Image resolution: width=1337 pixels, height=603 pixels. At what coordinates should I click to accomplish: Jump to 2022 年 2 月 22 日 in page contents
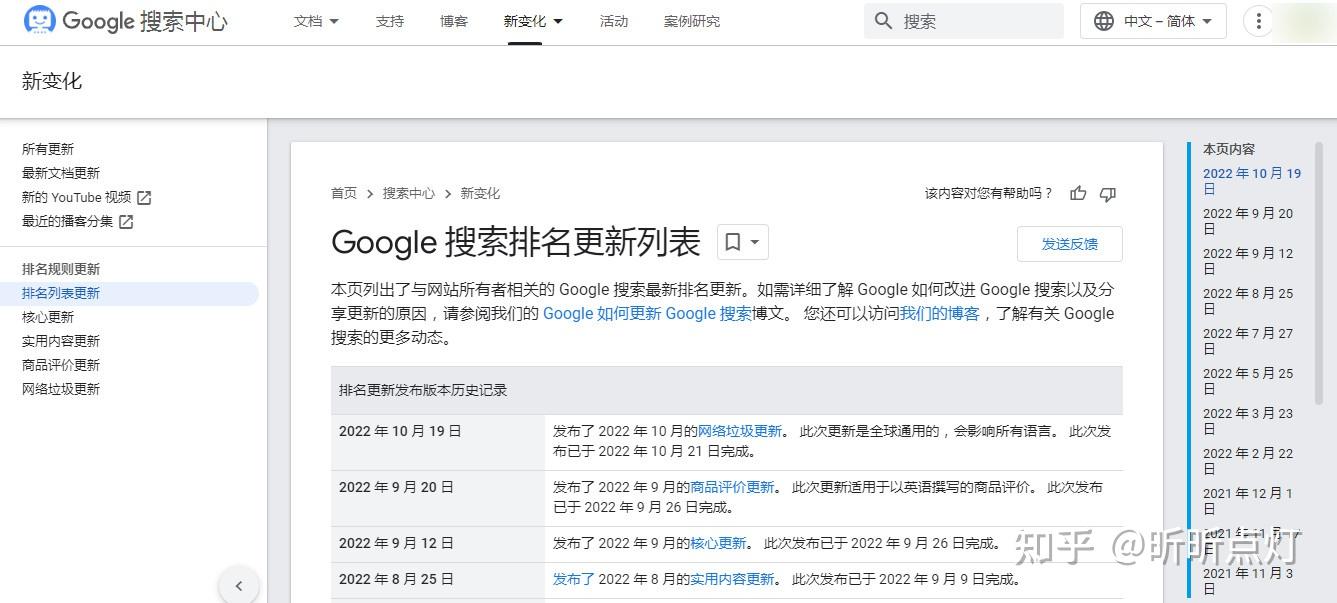click(x=1248, y=461)
